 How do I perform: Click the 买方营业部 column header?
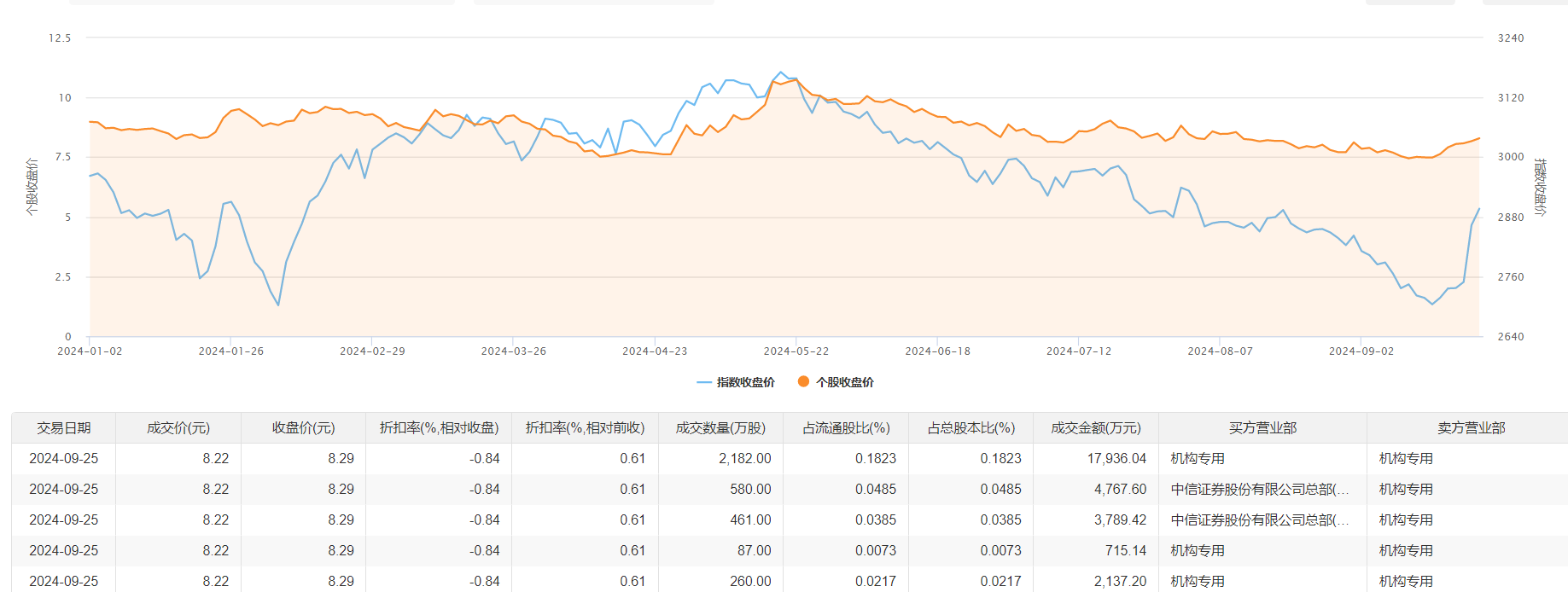[1262, 428]
